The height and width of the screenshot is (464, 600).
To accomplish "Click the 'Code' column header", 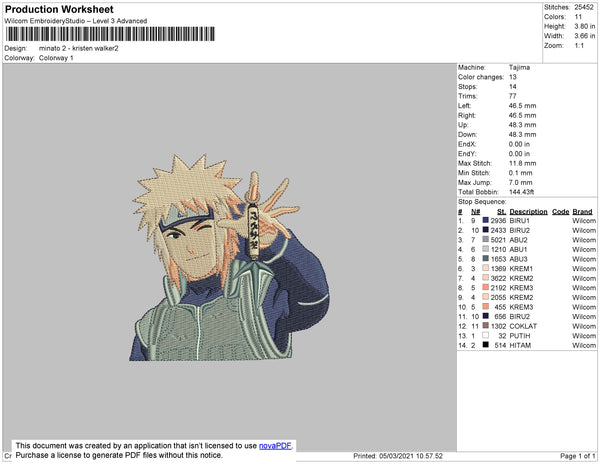I will tap(561, 212).
